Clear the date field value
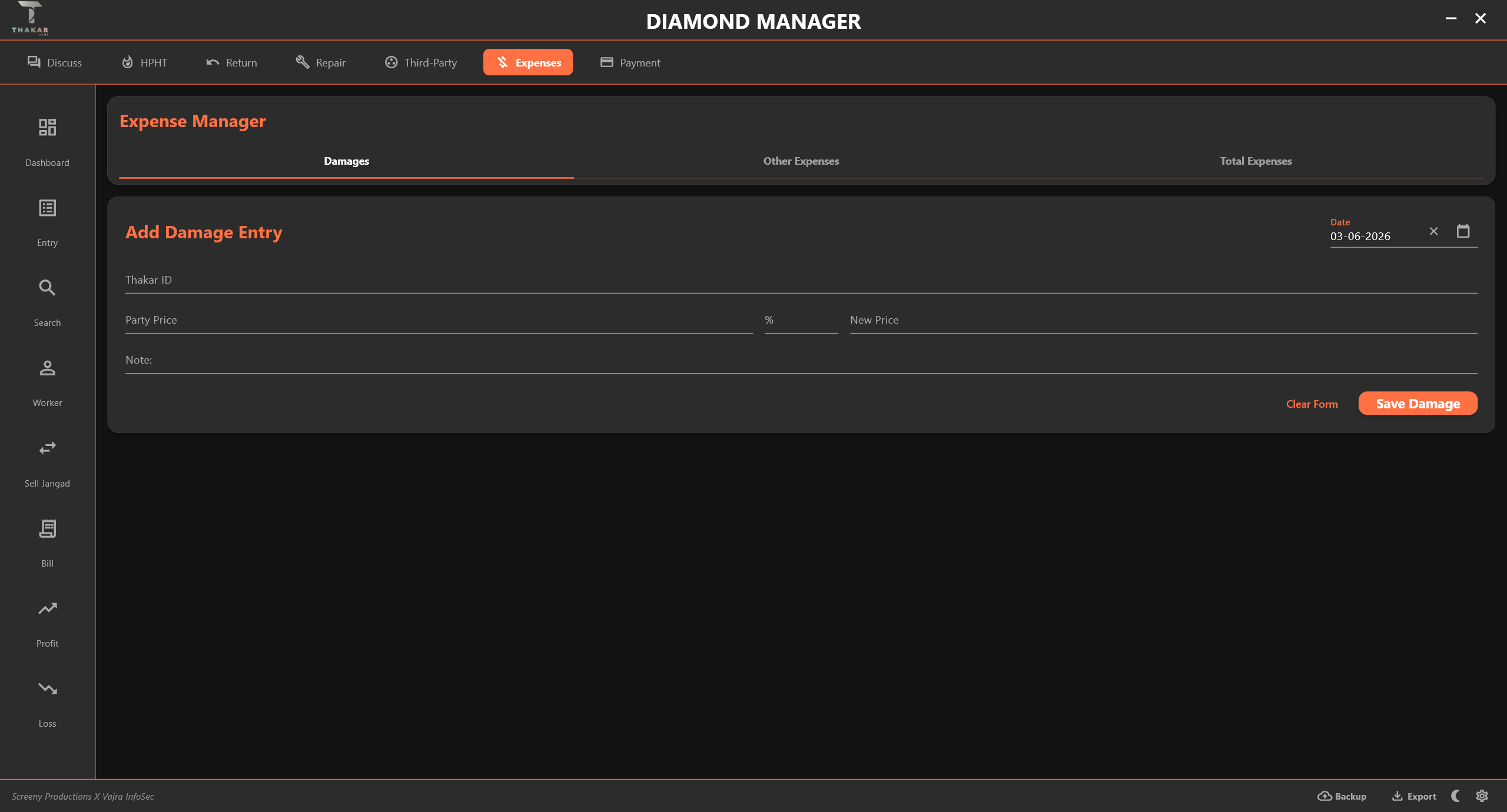 click(1434, 231)
